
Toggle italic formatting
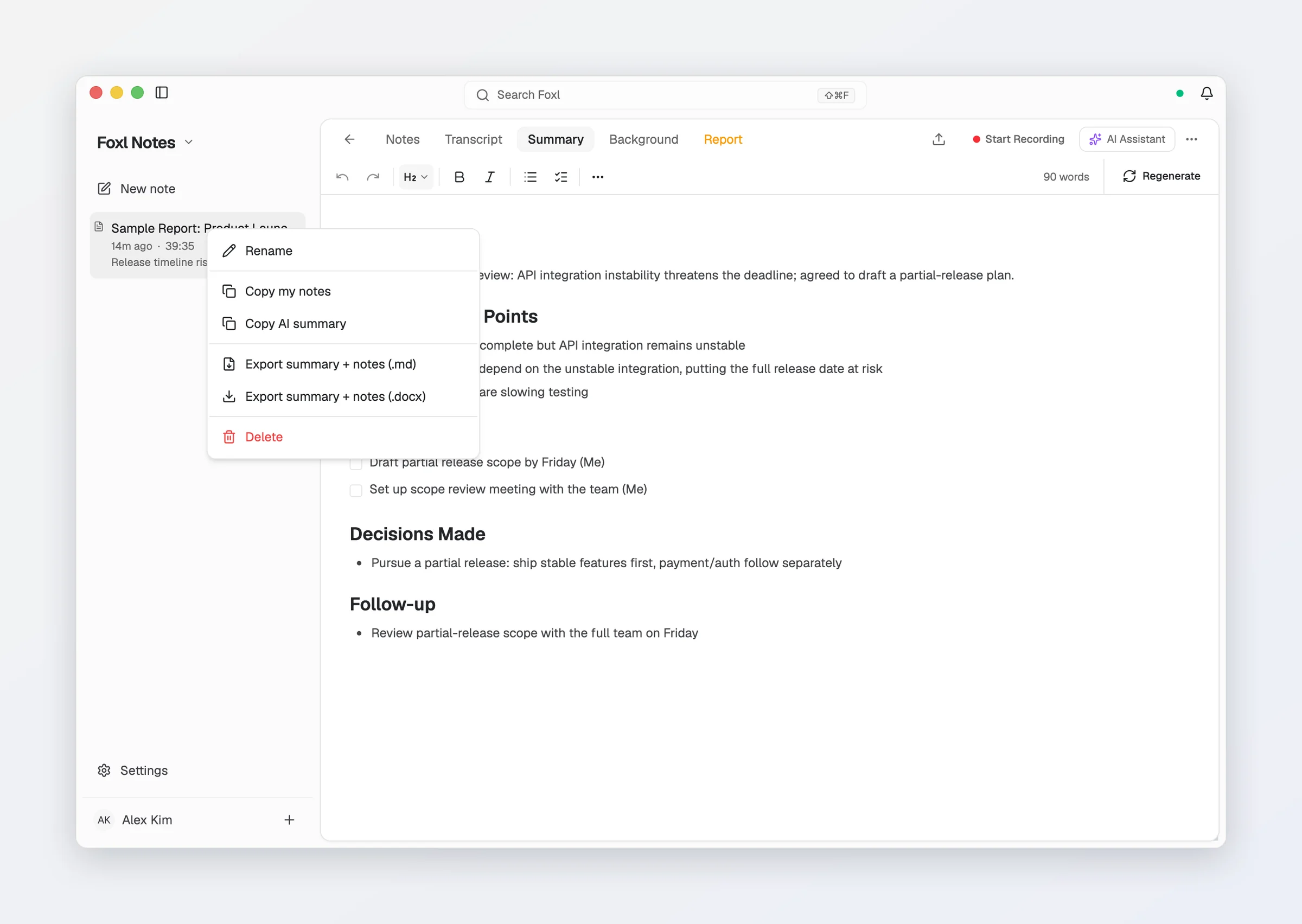489,177
